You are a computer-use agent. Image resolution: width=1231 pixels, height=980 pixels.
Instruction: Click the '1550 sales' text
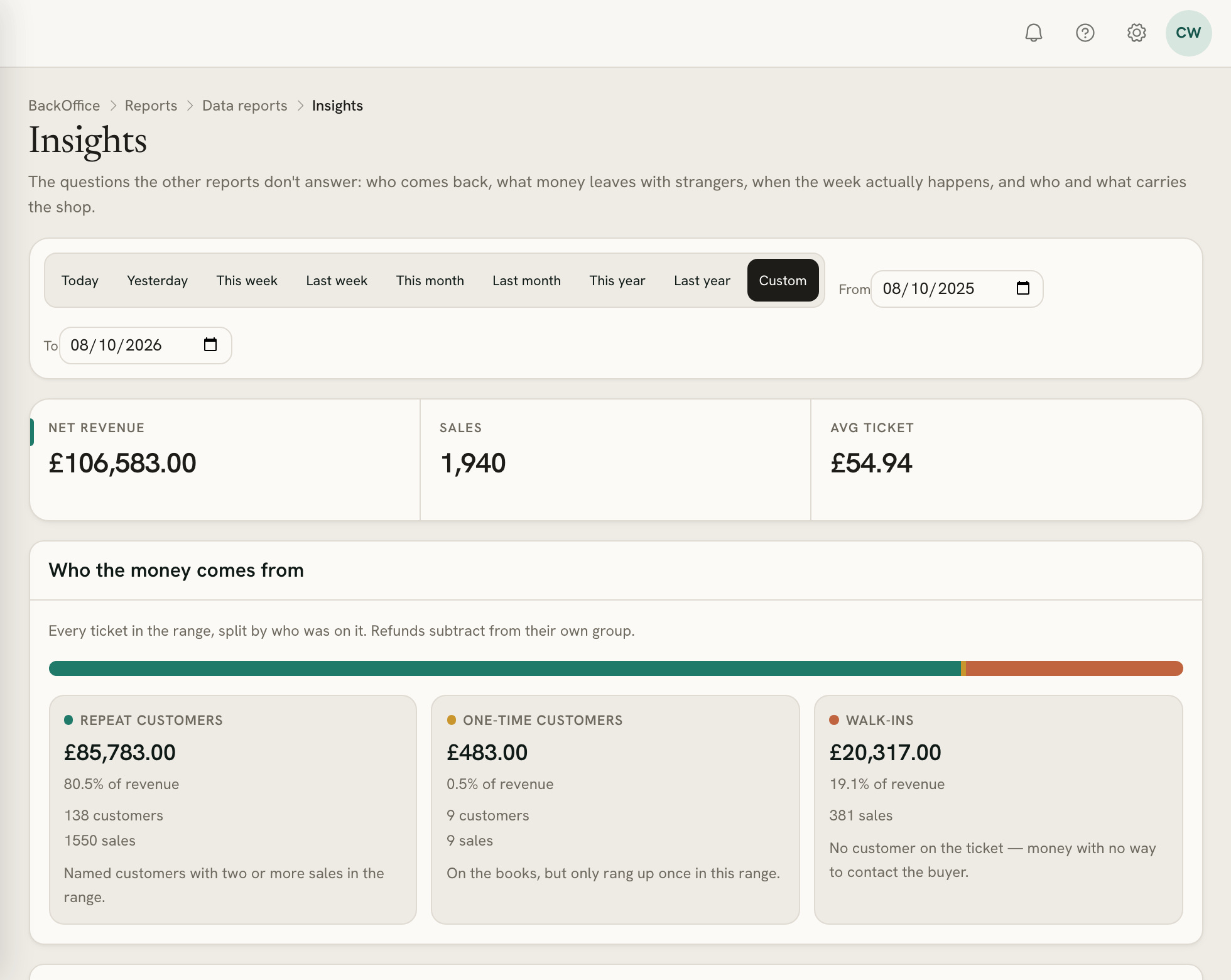point(100,841)
